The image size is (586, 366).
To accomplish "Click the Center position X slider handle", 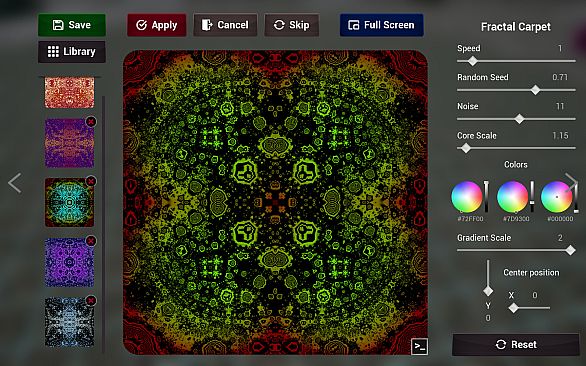I will pyautogui.click(x=514, y=308).
